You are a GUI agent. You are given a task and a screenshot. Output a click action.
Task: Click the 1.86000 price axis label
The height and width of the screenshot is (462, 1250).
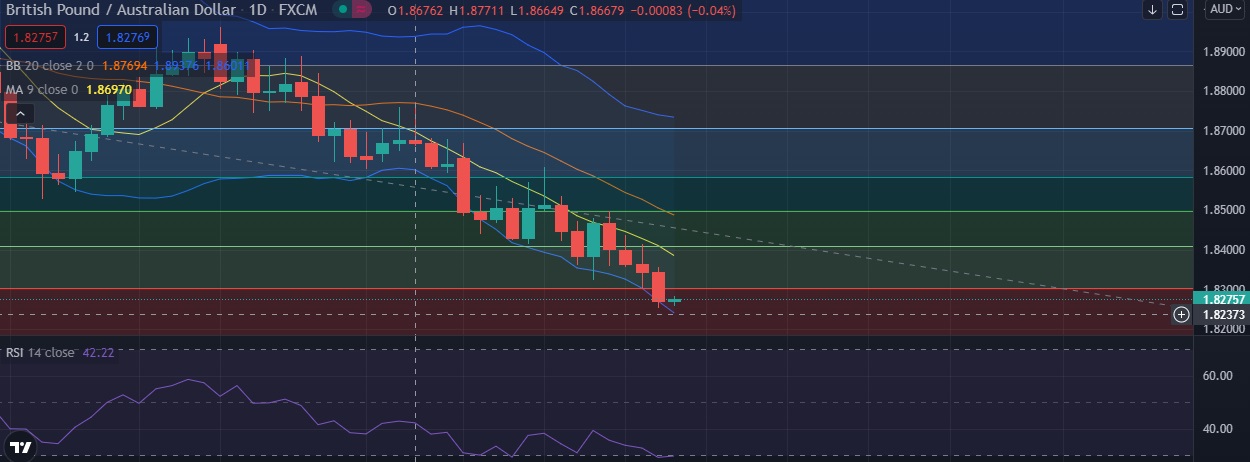click(x=1223, y=171)
